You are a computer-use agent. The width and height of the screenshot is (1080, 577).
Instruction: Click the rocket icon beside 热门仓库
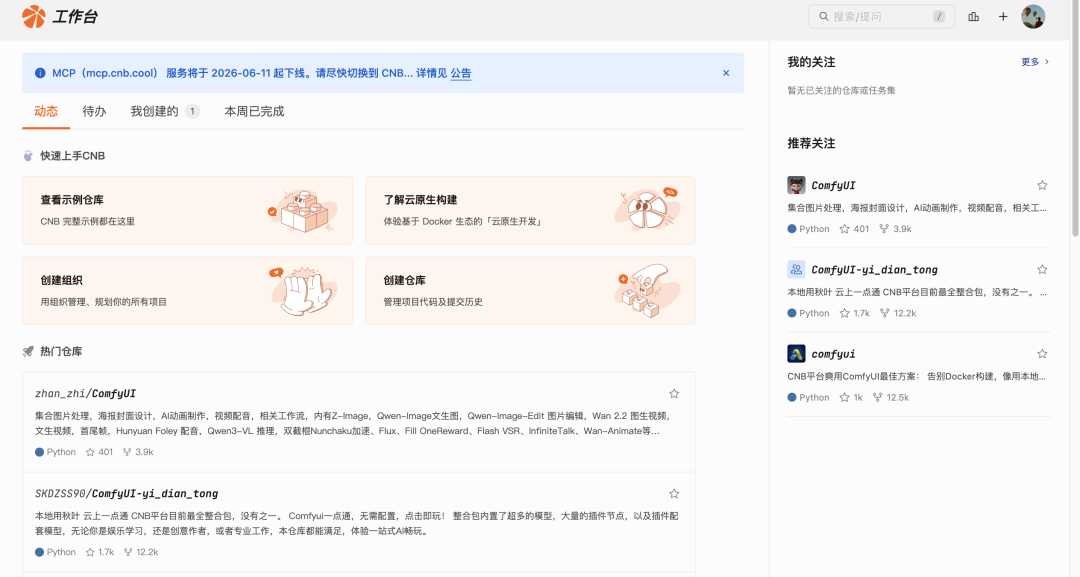tap(28, 351)
